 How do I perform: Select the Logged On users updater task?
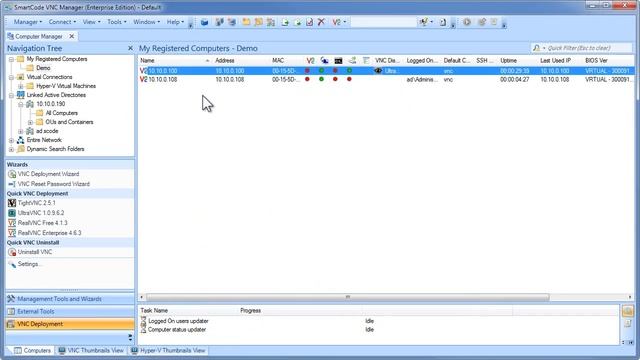[178, 321]
